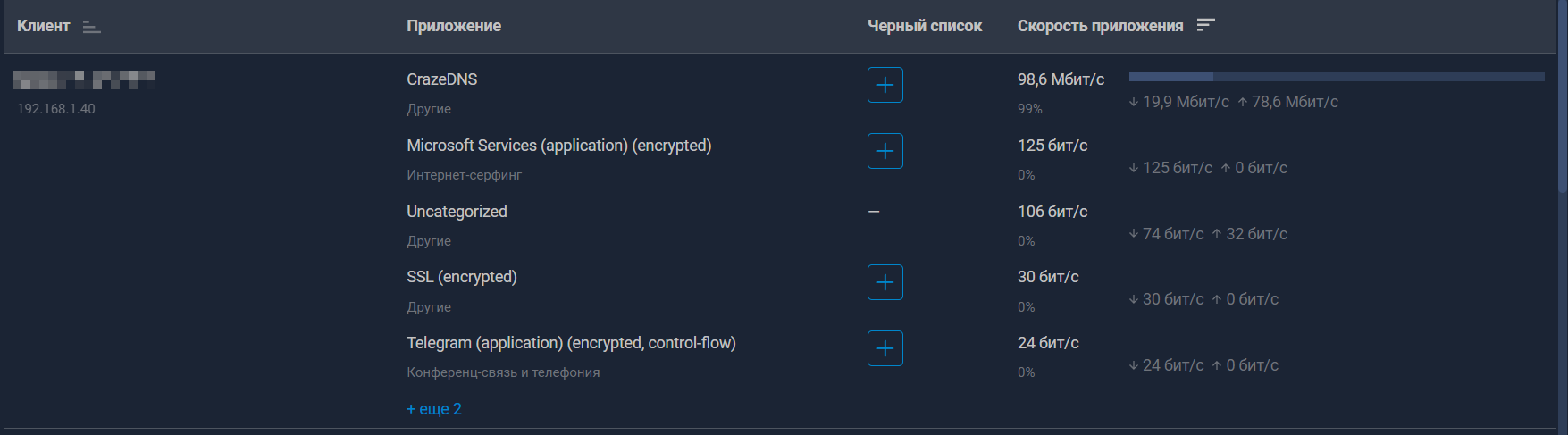
Task: Click the CrazeDNS speed progress bar
Action: pyautogui.click(x=1336, y=78)
